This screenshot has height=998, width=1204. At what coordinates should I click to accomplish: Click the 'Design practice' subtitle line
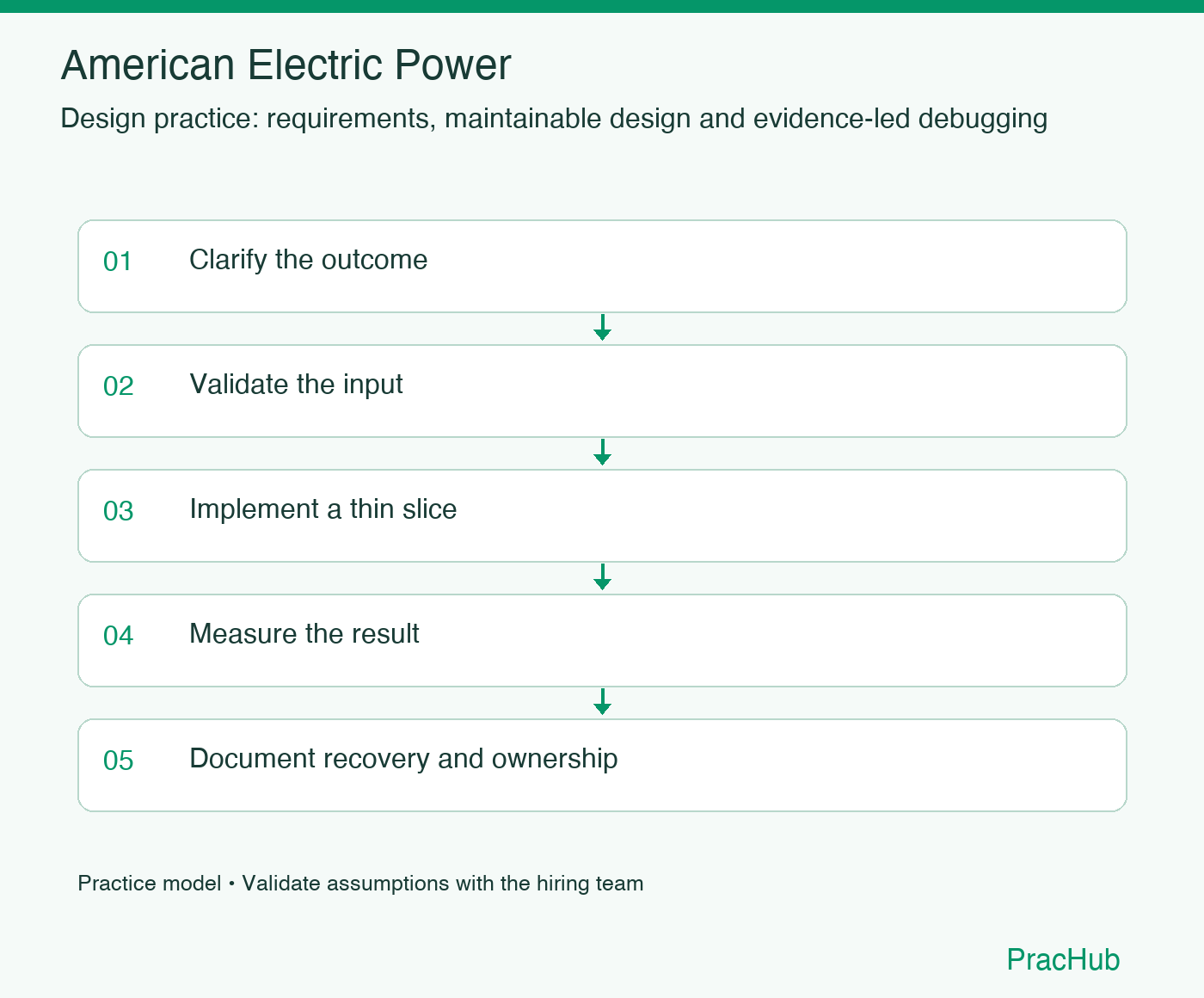coord(554,118)
